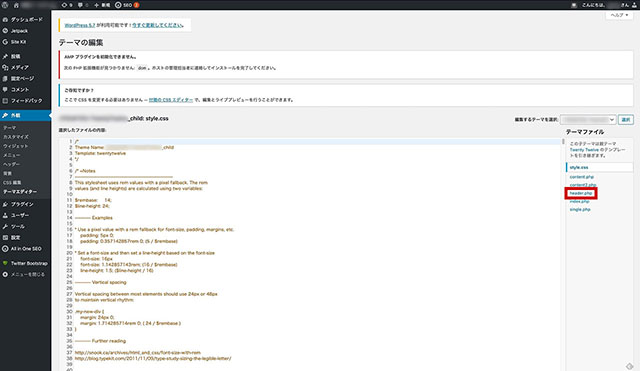Screen dimensions: 640x371
Task: Open the comments bubble in admin bar
Action: point(83,5)
